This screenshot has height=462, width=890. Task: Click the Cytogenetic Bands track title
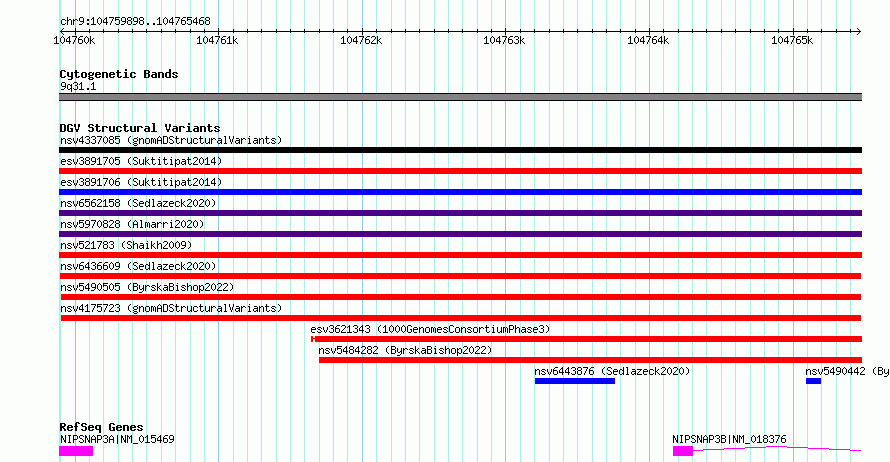point(119,74)
